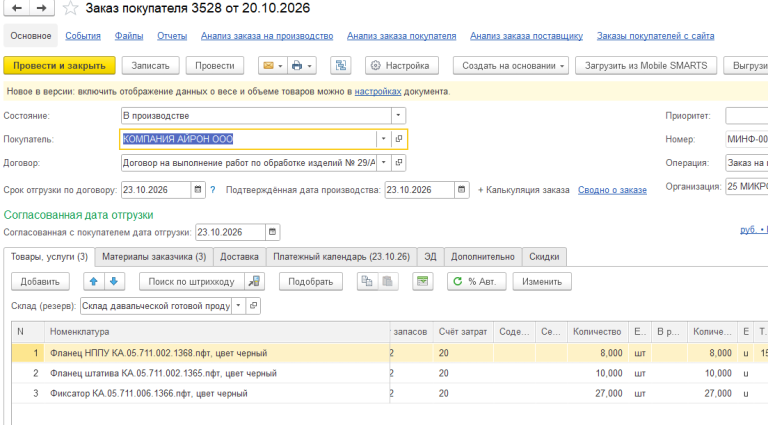Click Поиск по штрихкоду button
Screen dimensions: 768x425
pyautogui.click(x=192, y=282)
